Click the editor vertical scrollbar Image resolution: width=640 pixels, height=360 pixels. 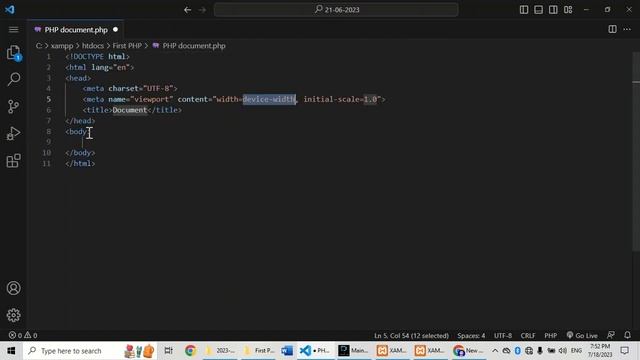coord(636,151)
